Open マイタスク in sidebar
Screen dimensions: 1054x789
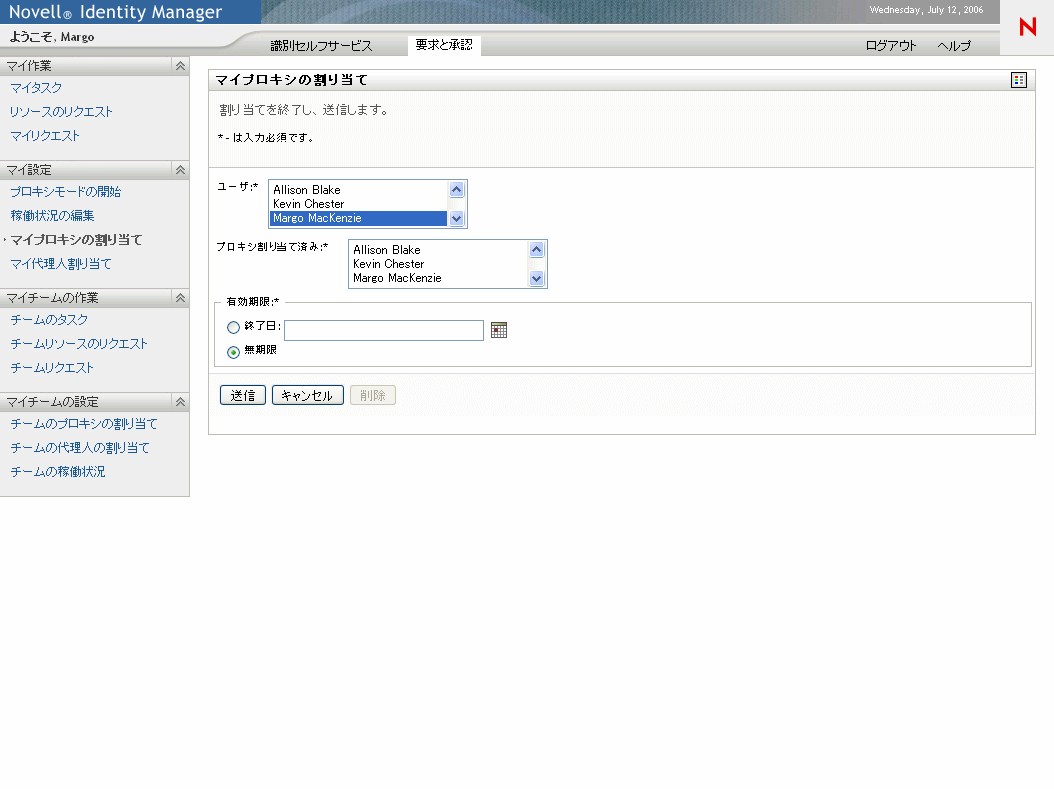coord(36,88)
